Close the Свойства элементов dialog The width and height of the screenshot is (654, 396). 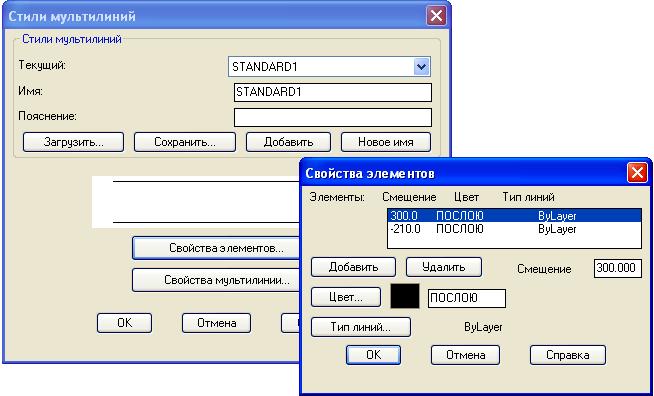tap(637, 173)
